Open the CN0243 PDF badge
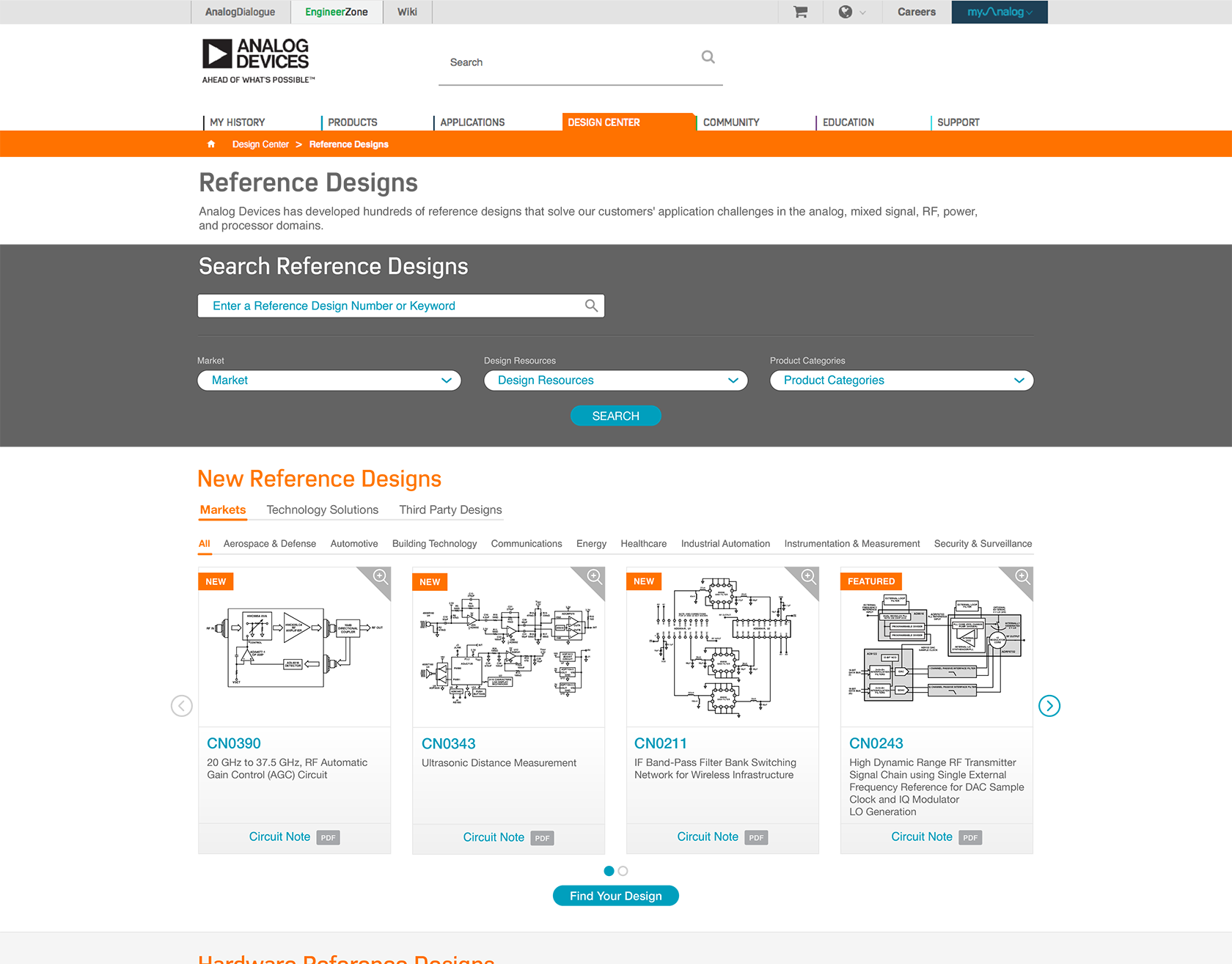This screenshot has height=964, width=1232. coord(970,837)
